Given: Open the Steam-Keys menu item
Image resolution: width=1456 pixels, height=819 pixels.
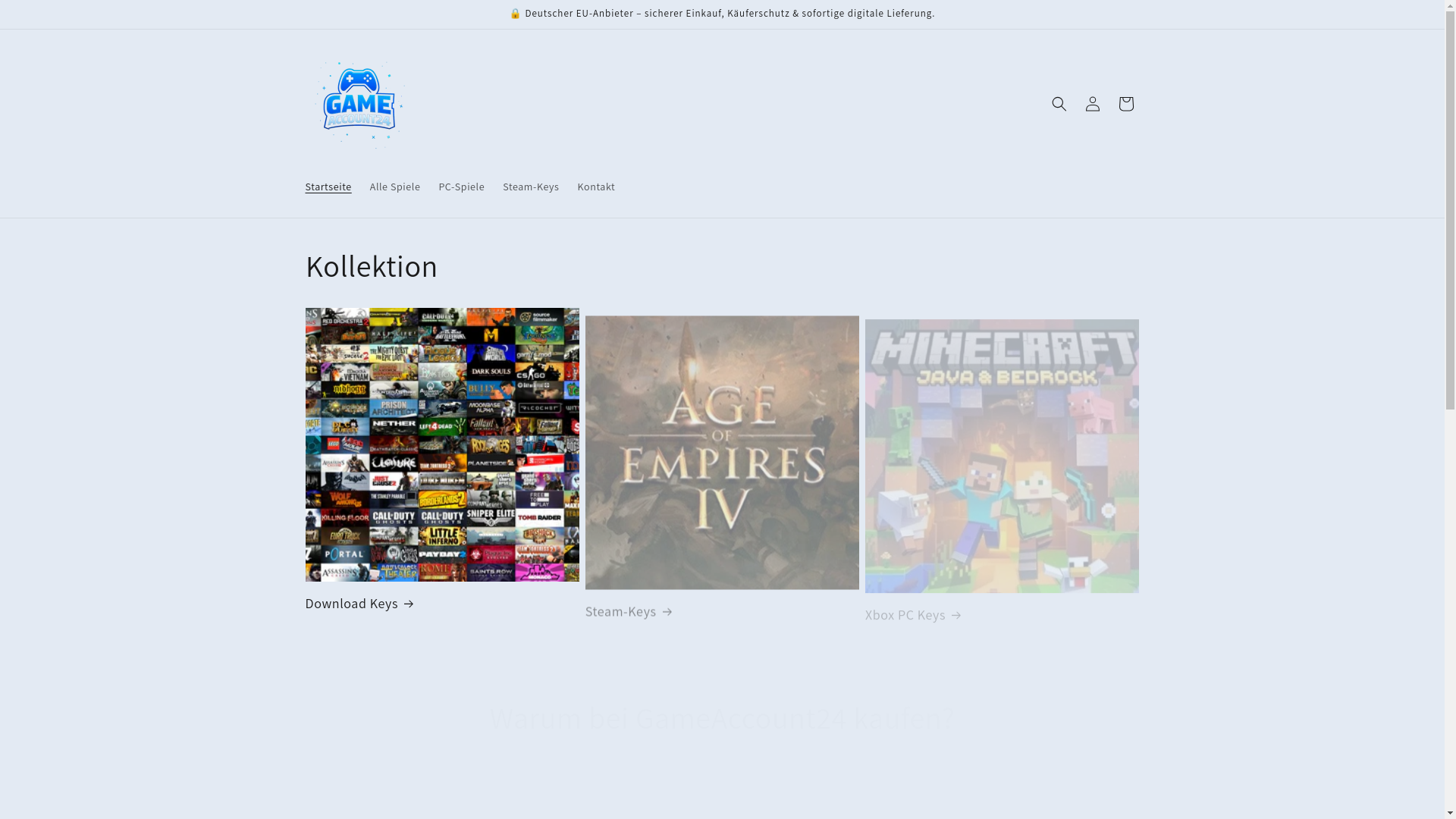Looking at the screenshot, I should coord(531,187).
